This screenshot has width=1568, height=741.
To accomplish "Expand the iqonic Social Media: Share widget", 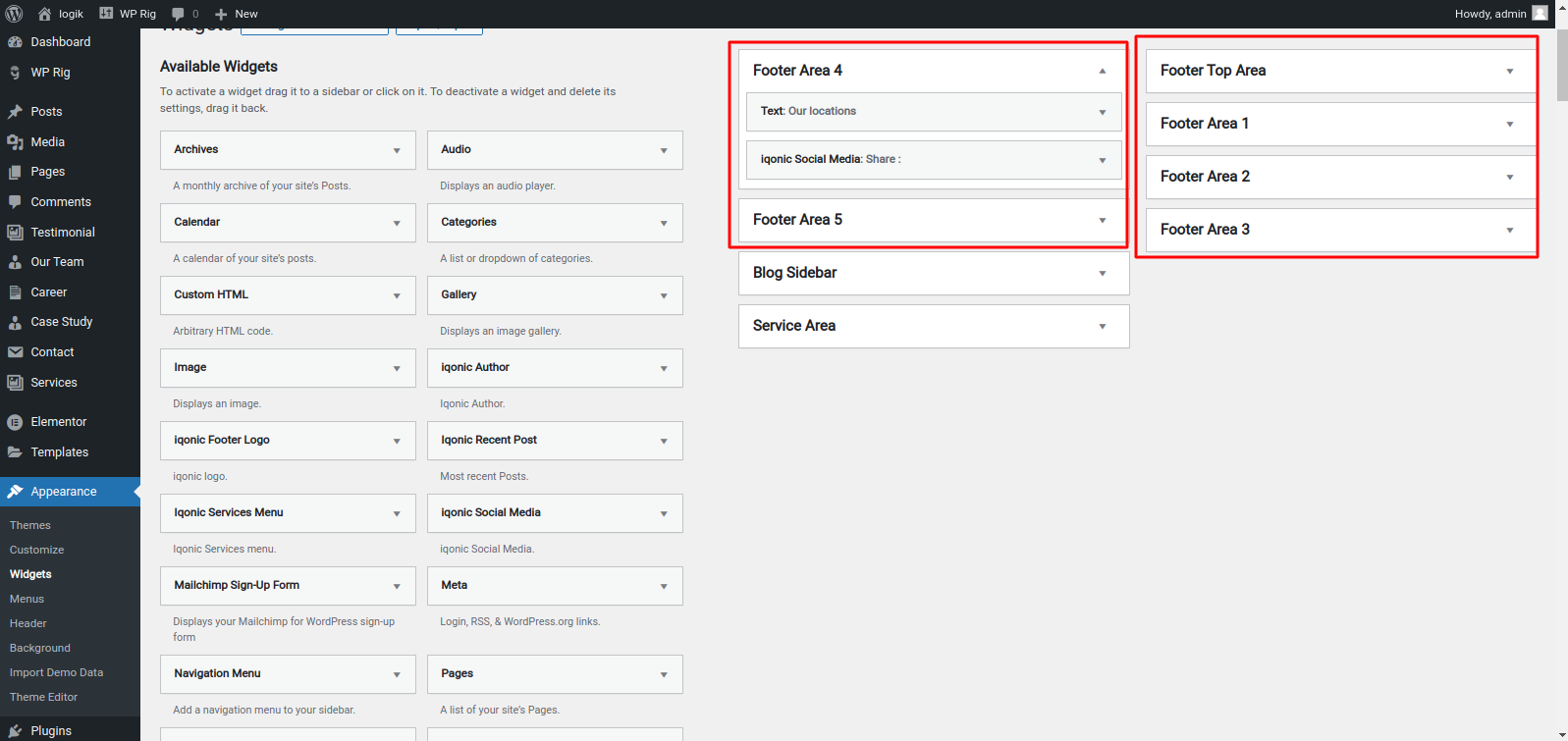I will 1103,160.
